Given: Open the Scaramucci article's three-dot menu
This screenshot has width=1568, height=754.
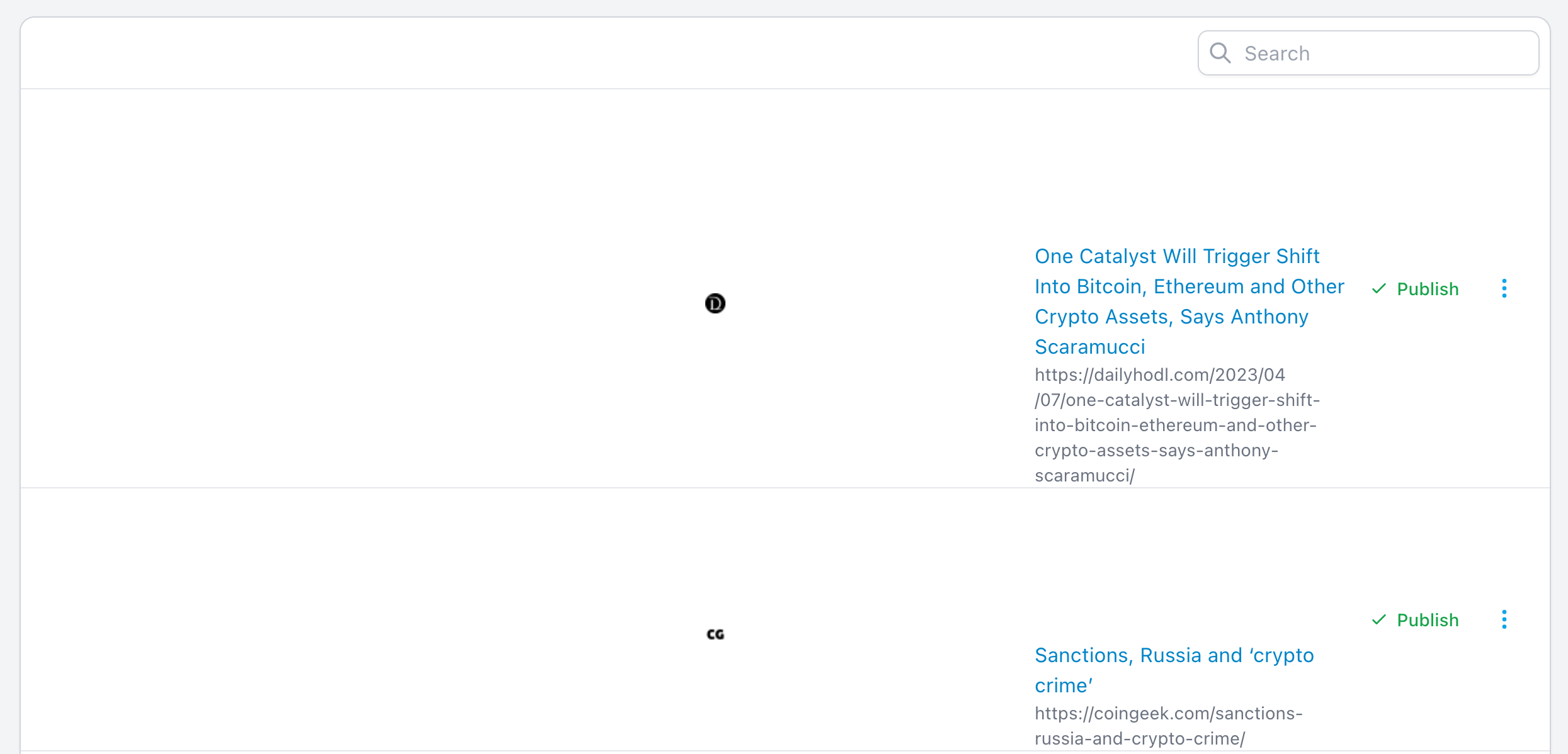Looking at the screenshot, I should point(1504,289).
